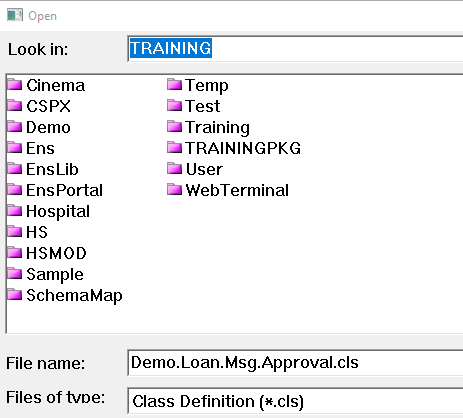This screenshot has width=463, height=418.
Task: Click the File name field with Demo.Loan.Msg.Approval.cls
Action: 295,363
